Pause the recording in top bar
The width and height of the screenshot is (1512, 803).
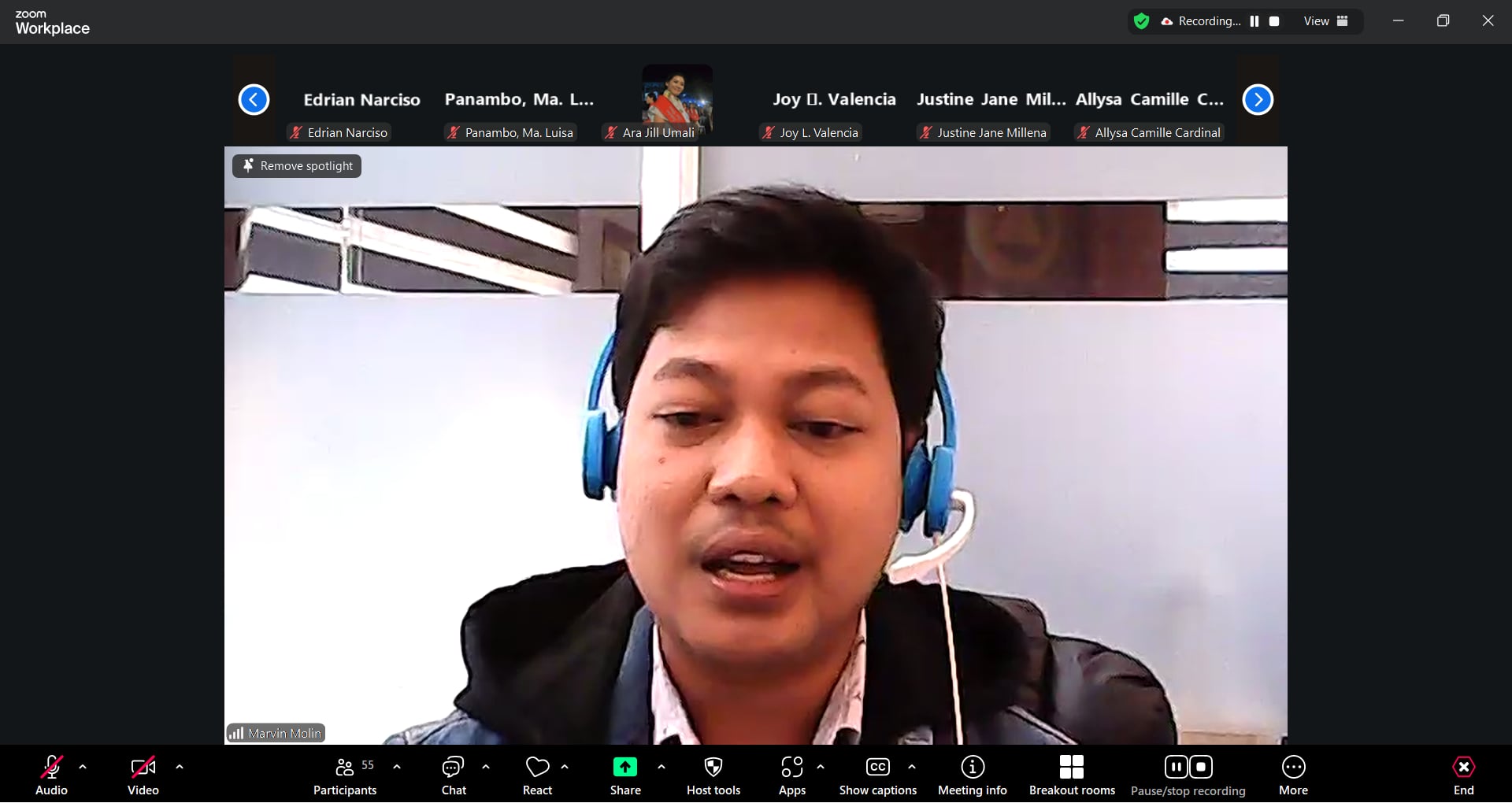1254,21
